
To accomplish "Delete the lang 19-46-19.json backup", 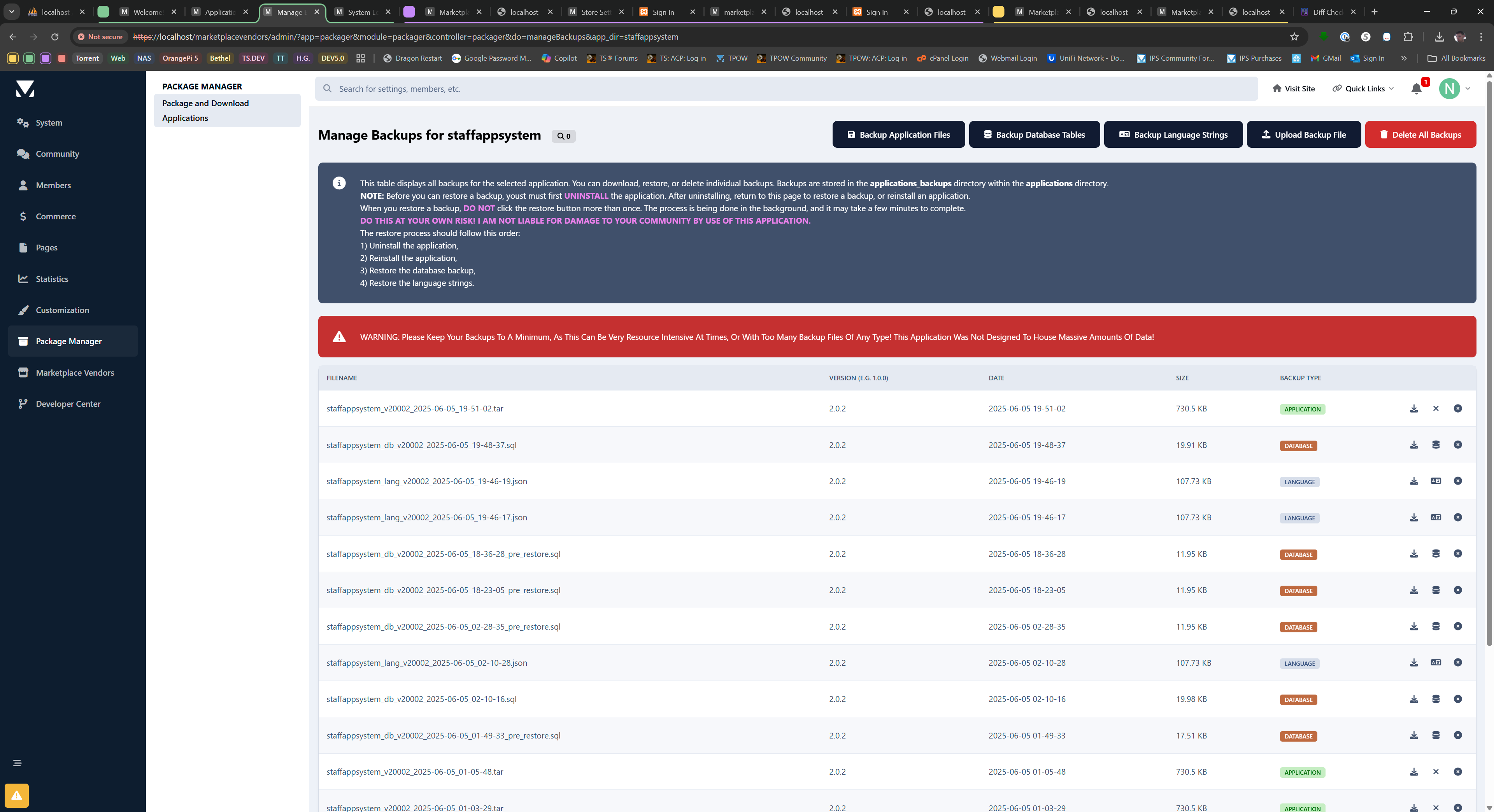I will tap(1457, 481).
